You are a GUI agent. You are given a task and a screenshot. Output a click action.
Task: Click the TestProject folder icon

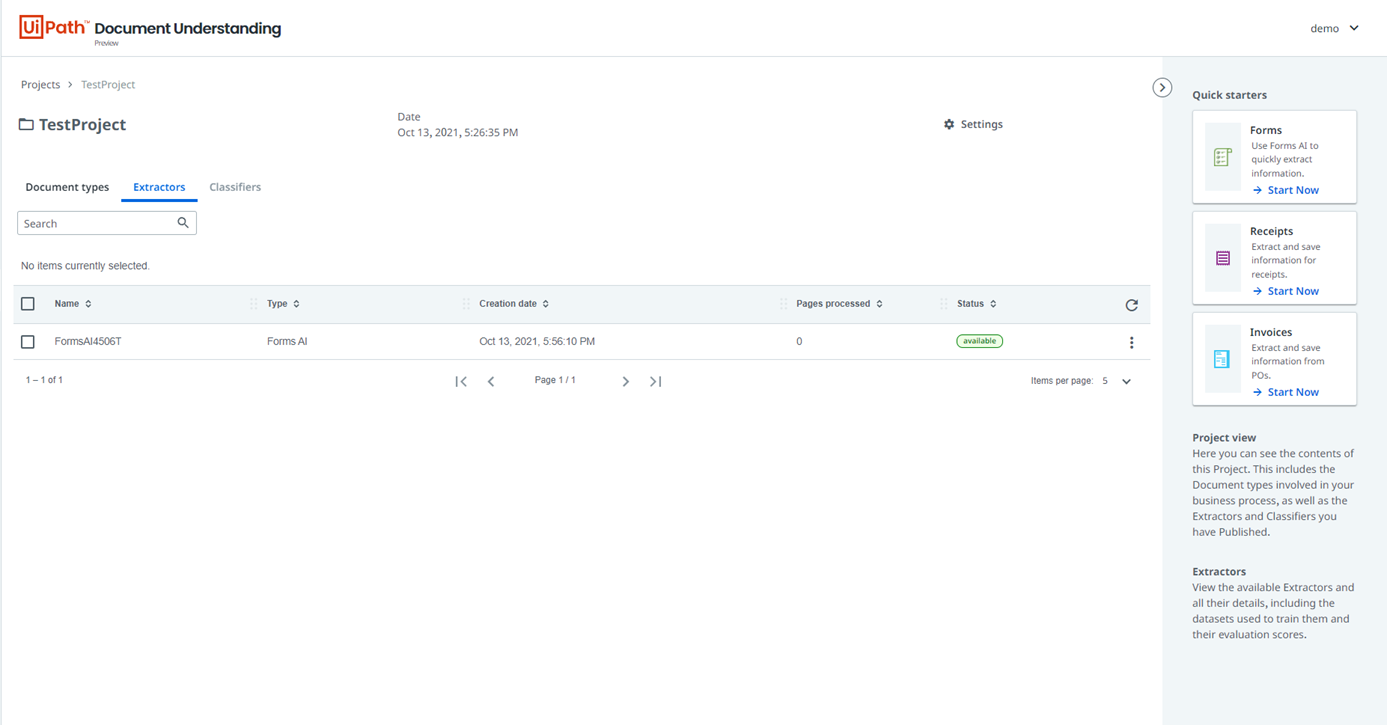pyautogui.click(x=26, y=125)
